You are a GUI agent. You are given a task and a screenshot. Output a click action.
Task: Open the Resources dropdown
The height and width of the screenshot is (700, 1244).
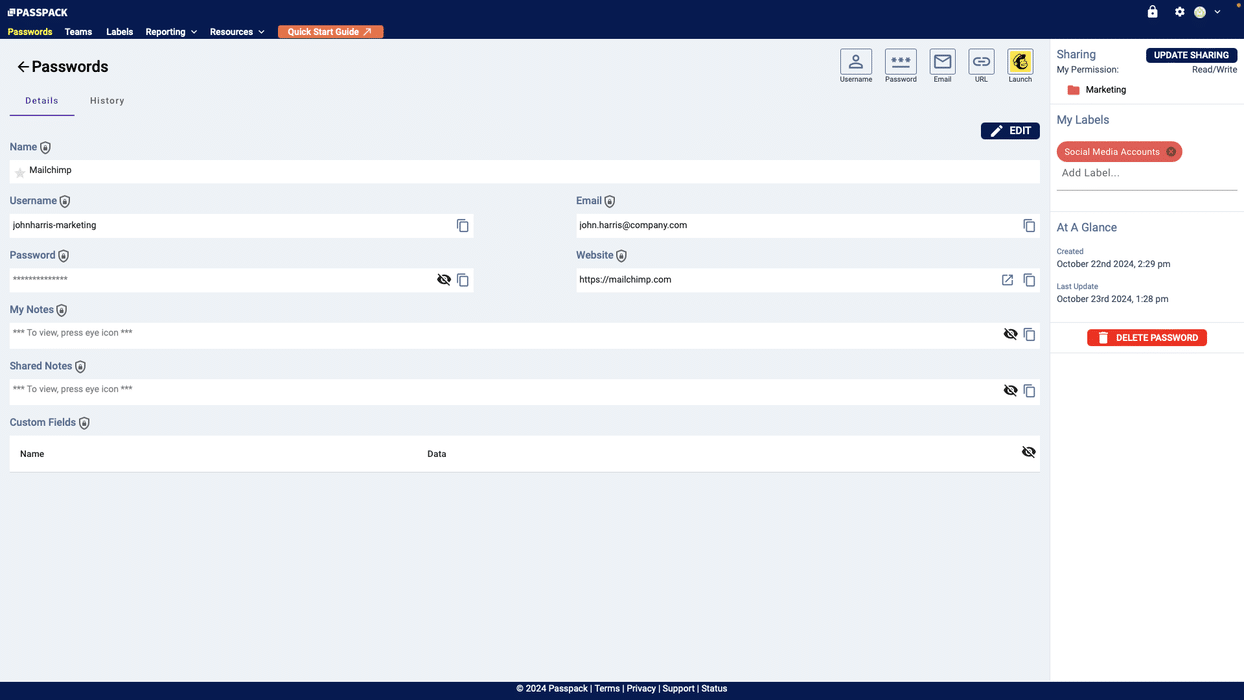[x=237, y=32]
